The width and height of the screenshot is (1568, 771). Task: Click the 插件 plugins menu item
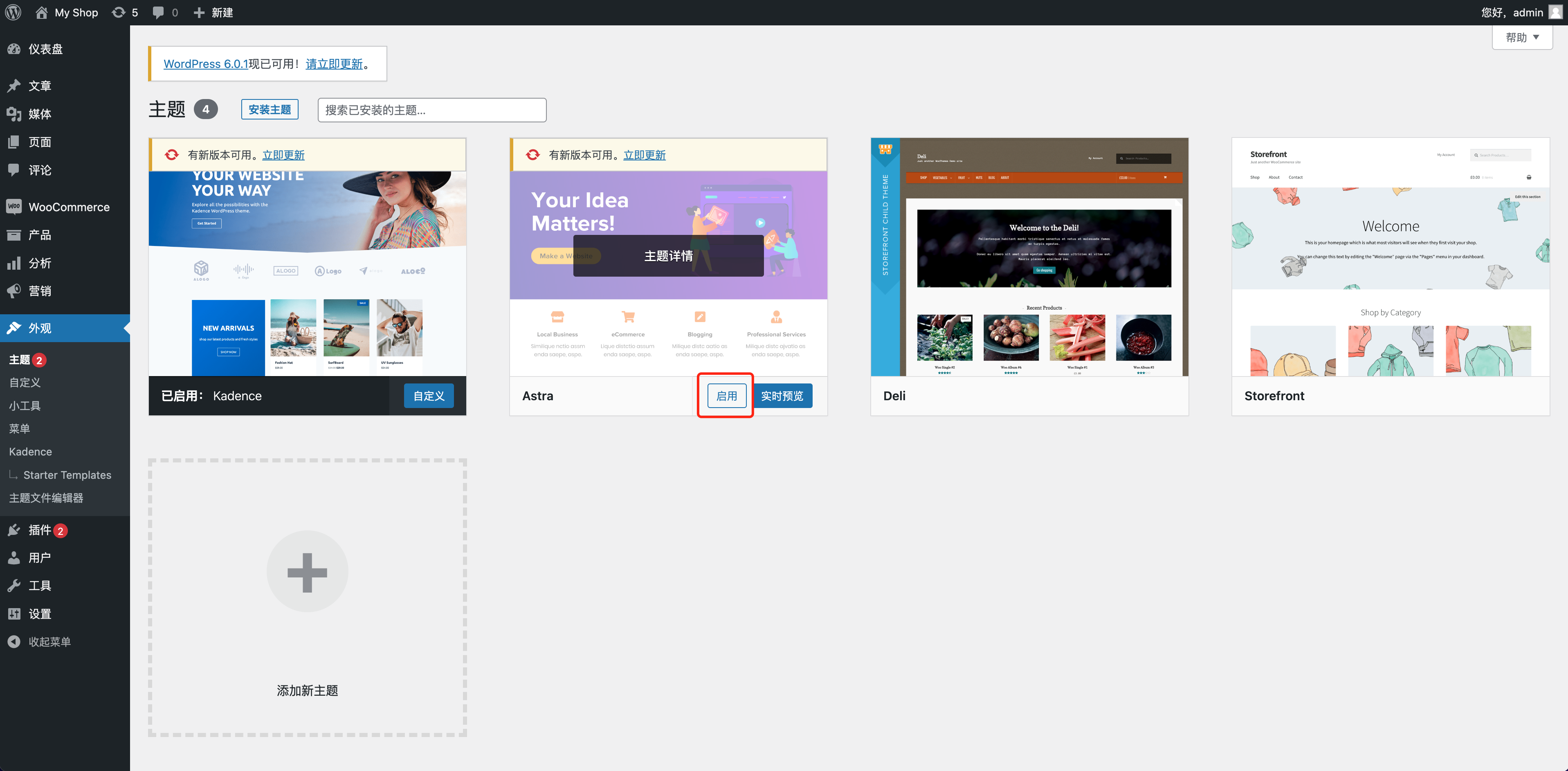pyautogui.click(x=40, y=530)
